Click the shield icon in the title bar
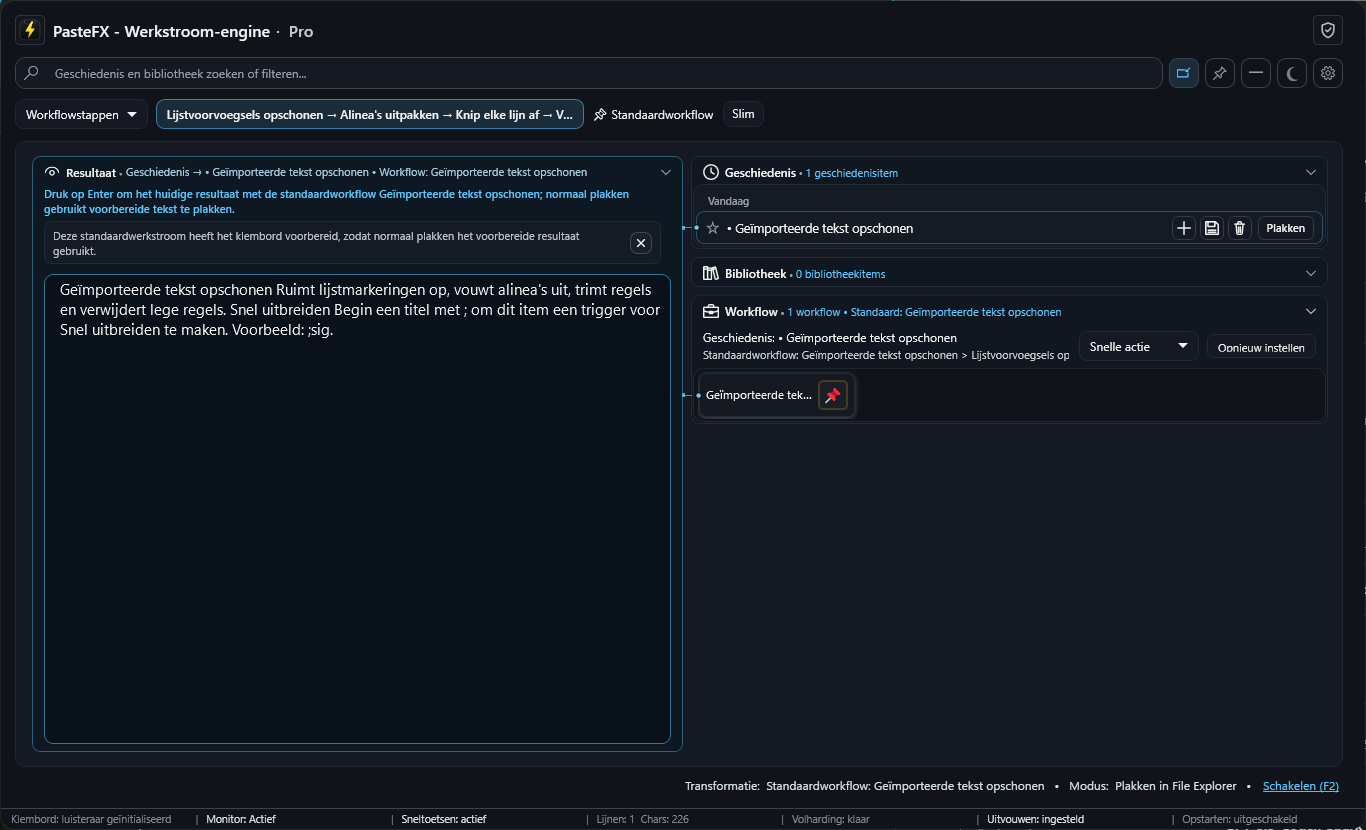Viewport: 1366px width, 830px height. click(x=1328, y=31)
